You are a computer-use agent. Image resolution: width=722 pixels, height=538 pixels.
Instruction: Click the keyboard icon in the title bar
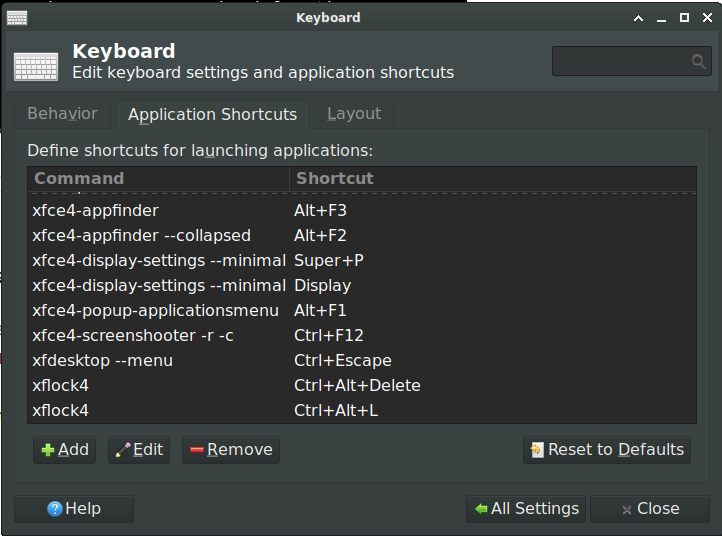(x=17, y=18)
